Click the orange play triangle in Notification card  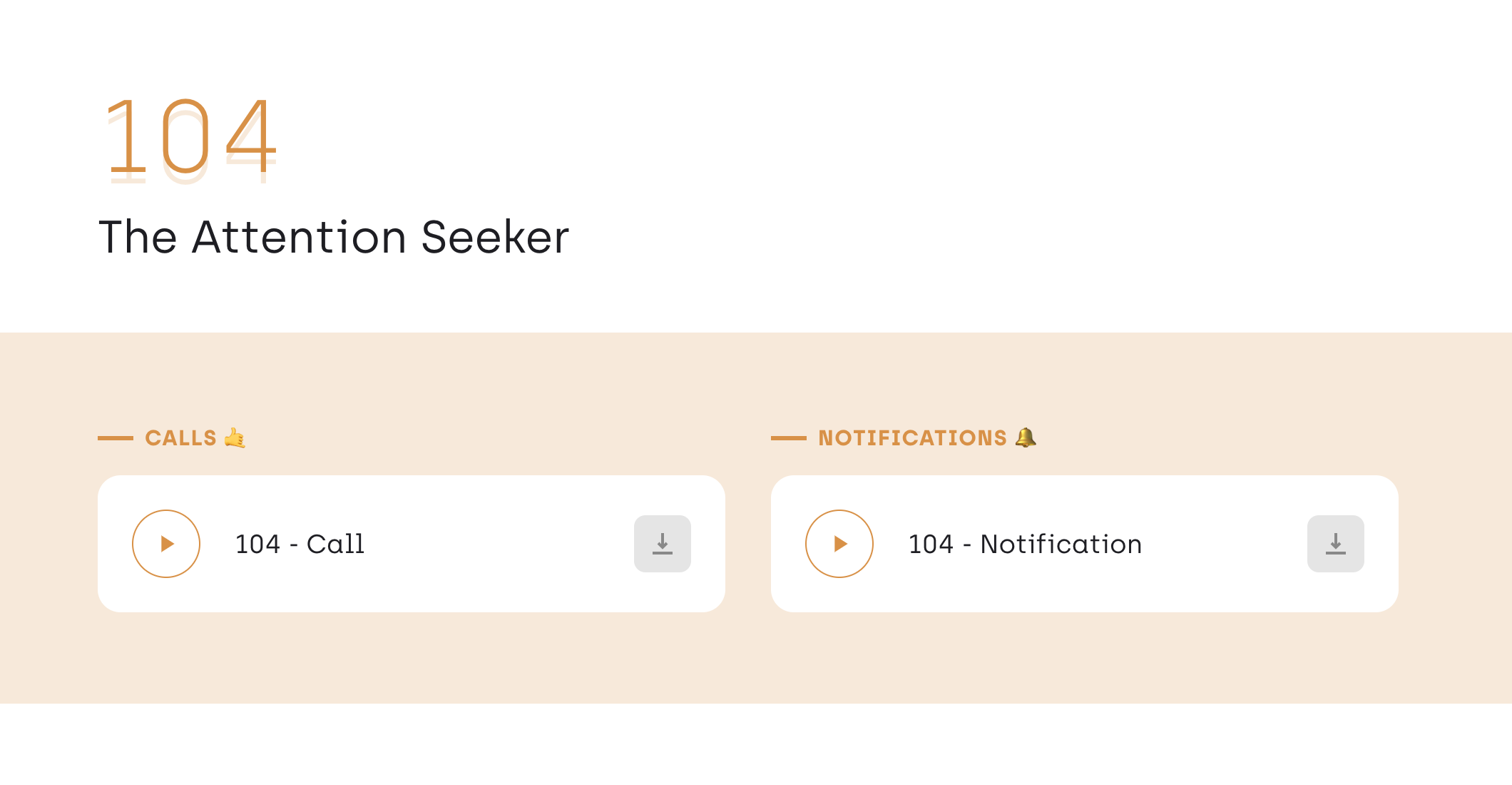tap(841, 544)
